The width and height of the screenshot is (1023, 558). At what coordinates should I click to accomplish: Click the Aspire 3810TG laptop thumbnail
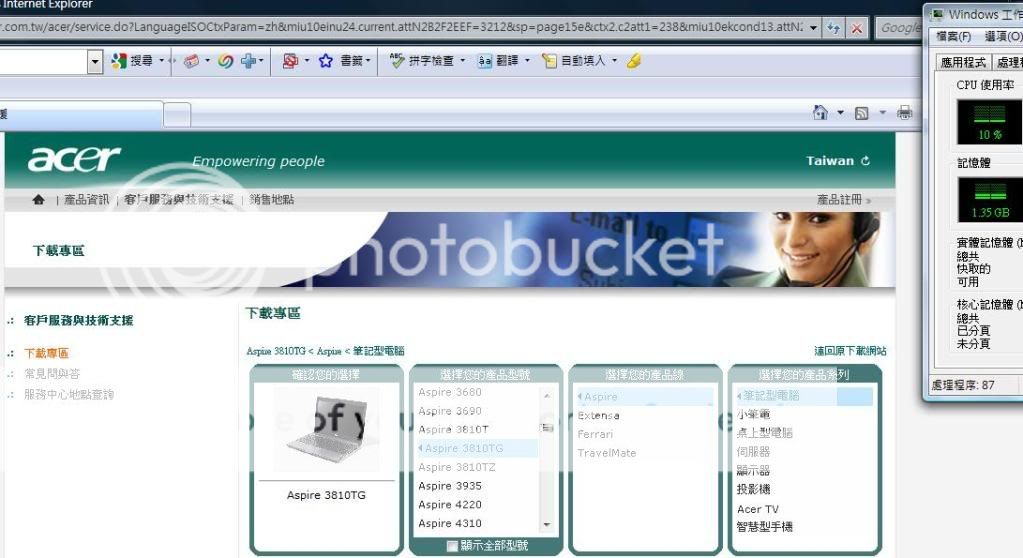click(326, 429)
